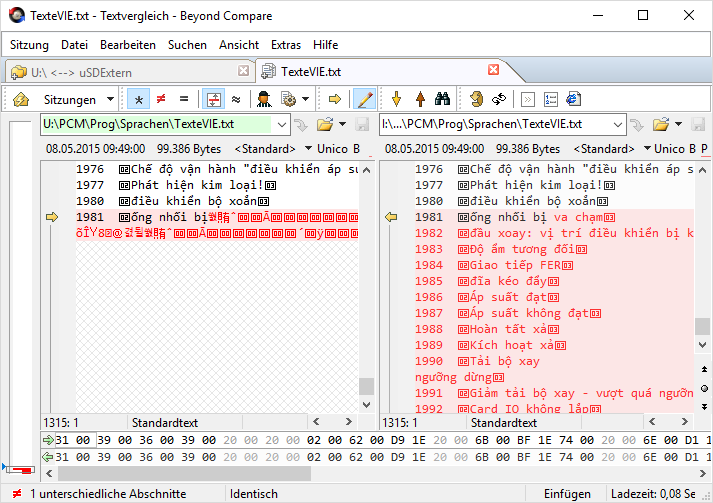The height and width of the screenshot is (503, 713).
Task: Toggle Show Differences red not-equal filter
Action: point(161,99)
